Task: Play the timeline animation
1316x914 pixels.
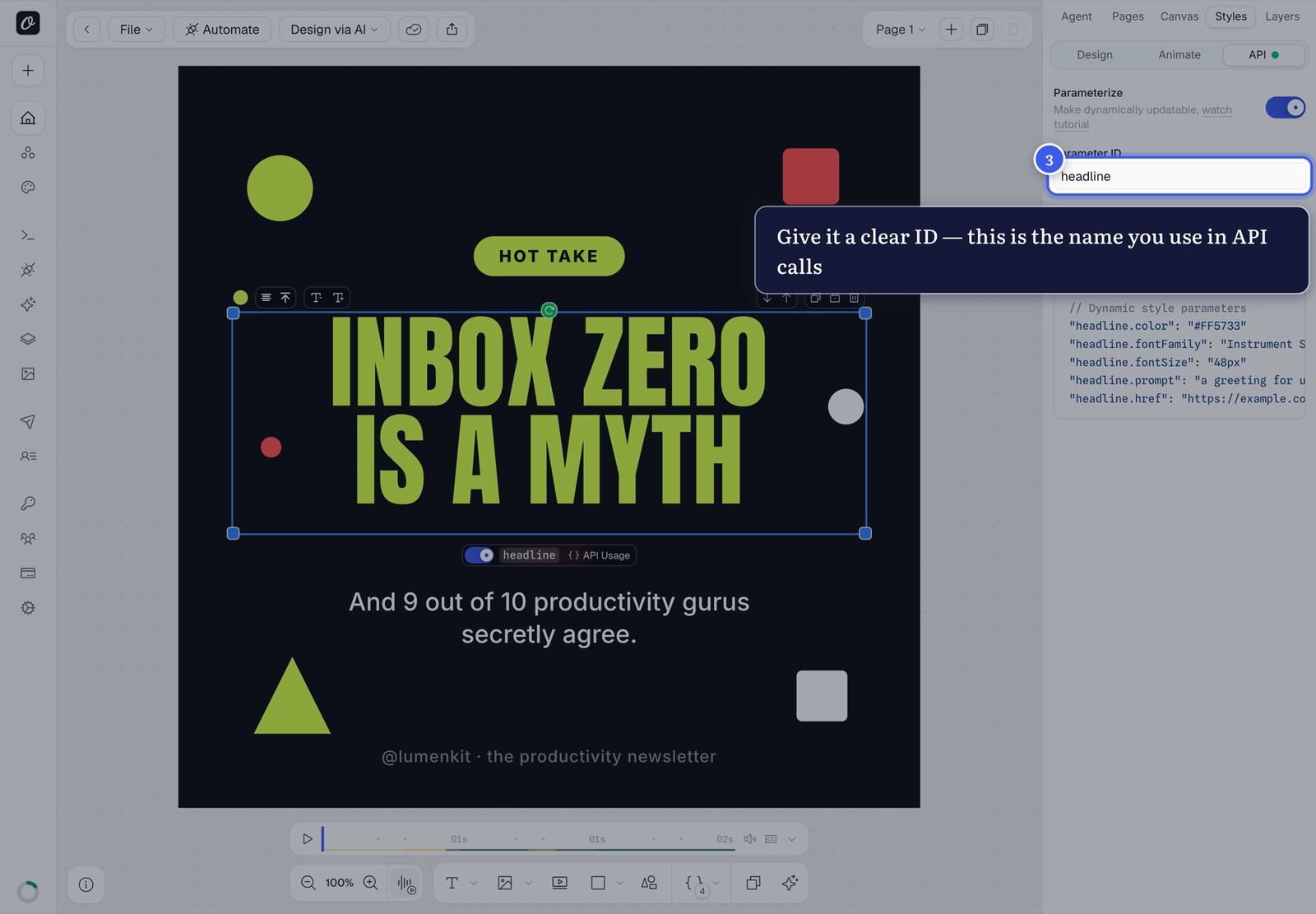Action: tap(308, 839)
